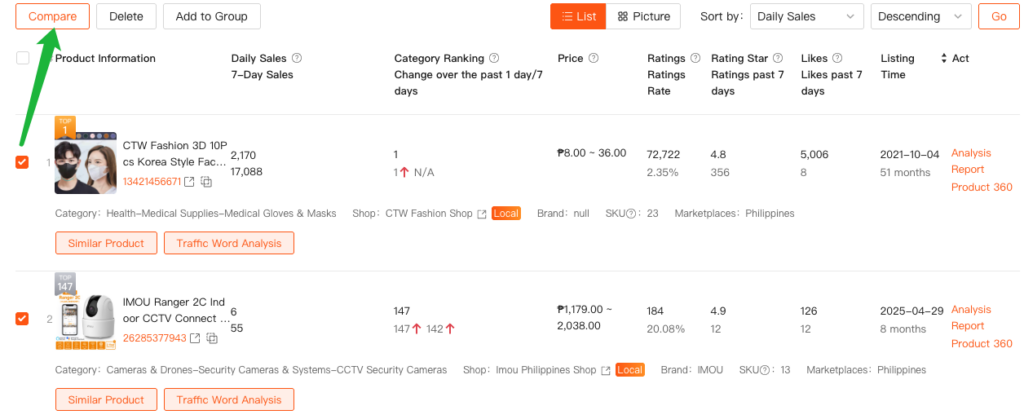The width and height of the screenshot is (1024, 419).
Task: Click the help icon beside Category Ranking
Action: tap(495, 59)
